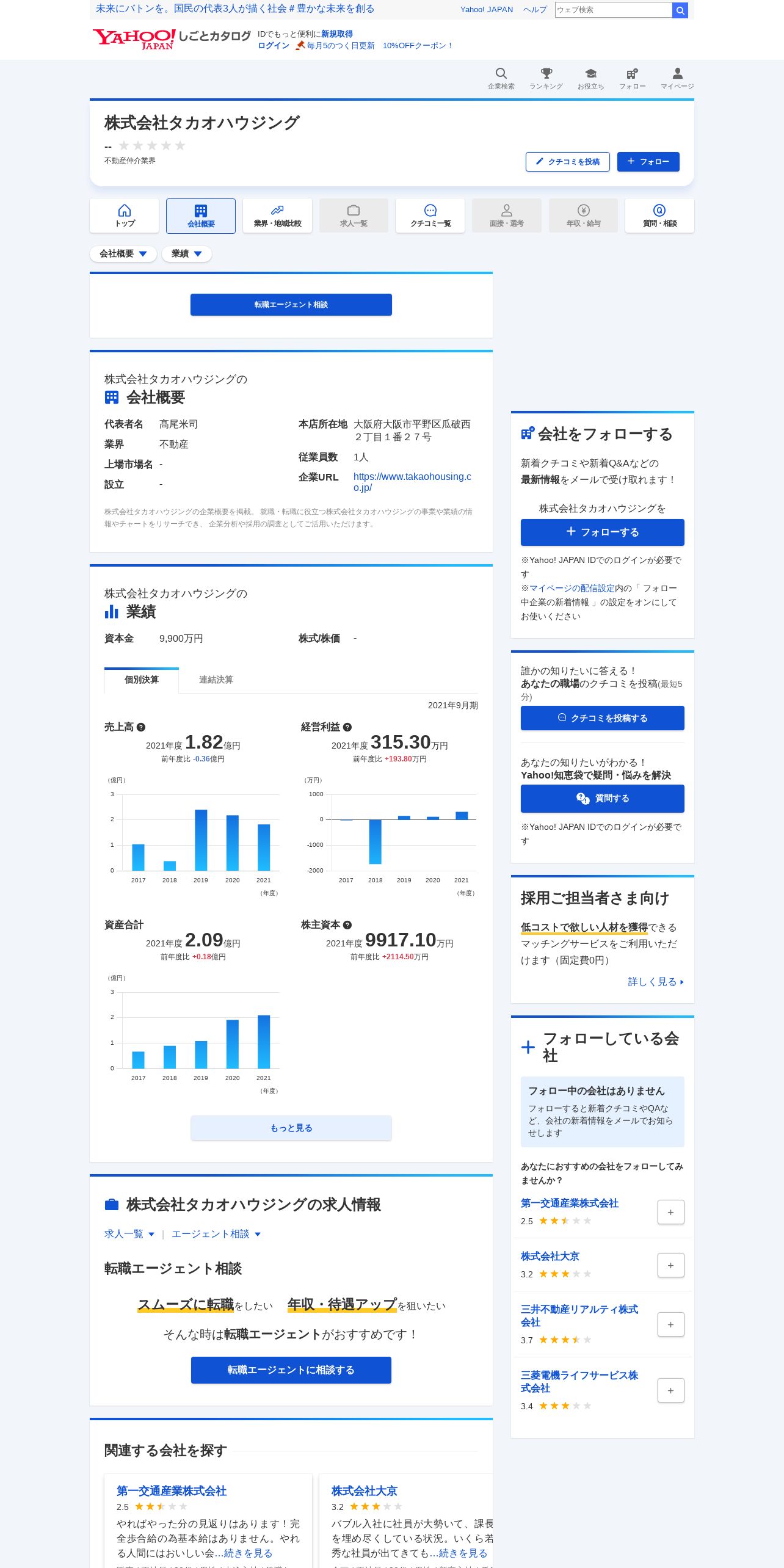Open sidebar 第一交通産業株式会社 company link
The height and width of the screenshot is (1568, 784).
coord(570,1203)
